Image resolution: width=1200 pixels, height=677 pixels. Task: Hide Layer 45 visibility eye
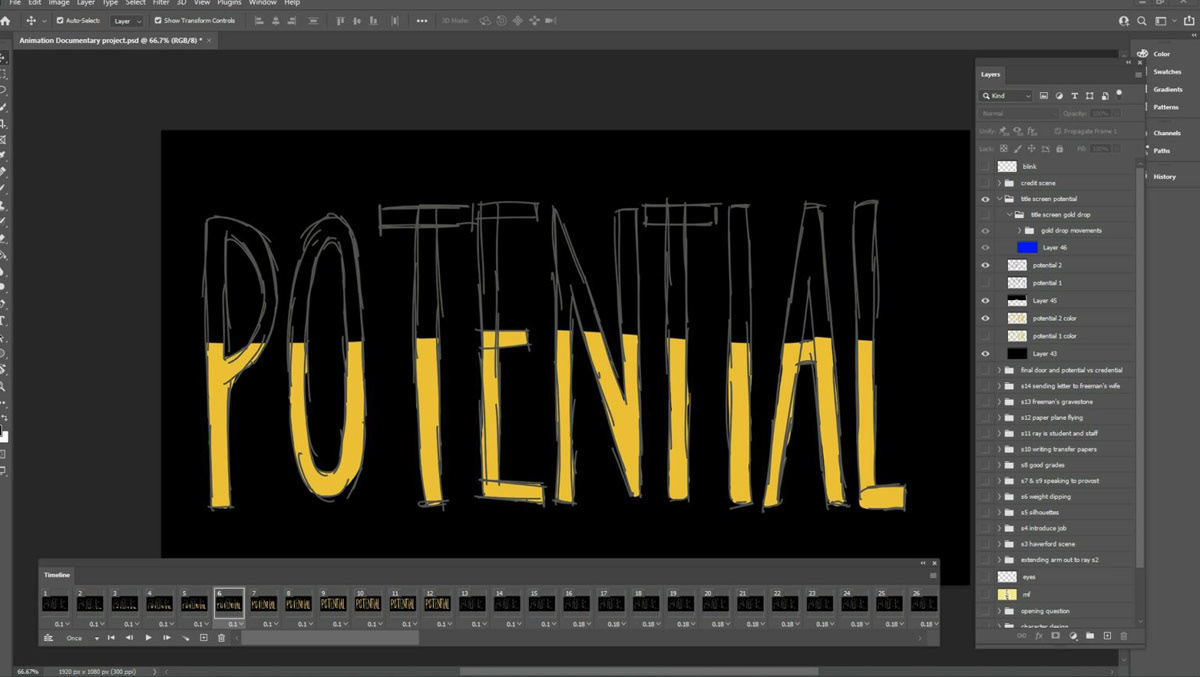pyautogui.click(x=985, y=300)
